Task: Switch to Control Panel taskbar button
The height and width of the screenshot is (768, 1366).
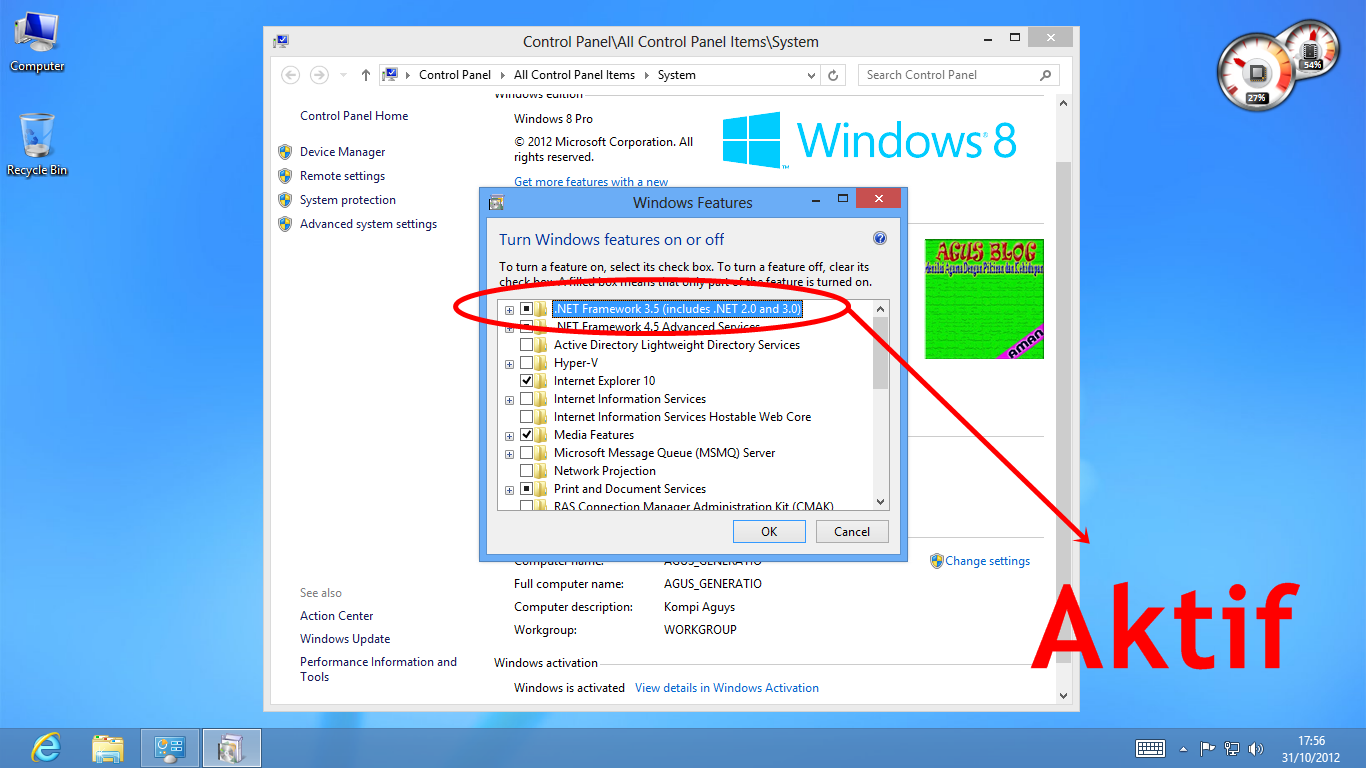Action: click(x=170, y=748)
